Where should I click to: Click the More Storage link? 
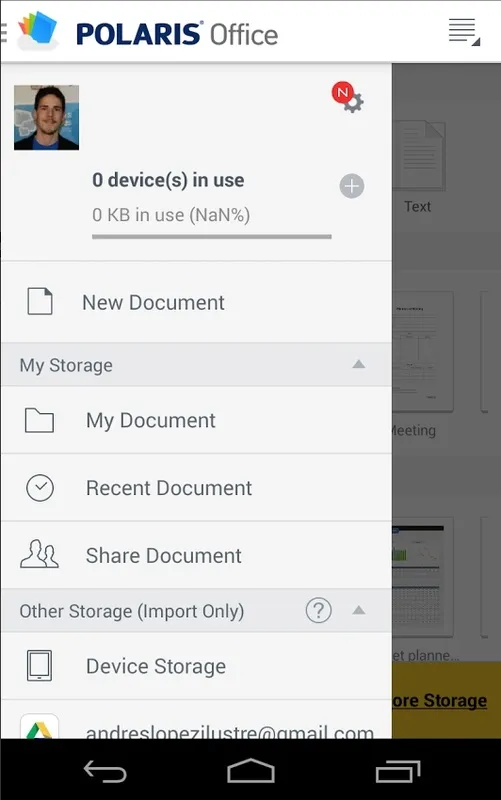click(439, 701)
